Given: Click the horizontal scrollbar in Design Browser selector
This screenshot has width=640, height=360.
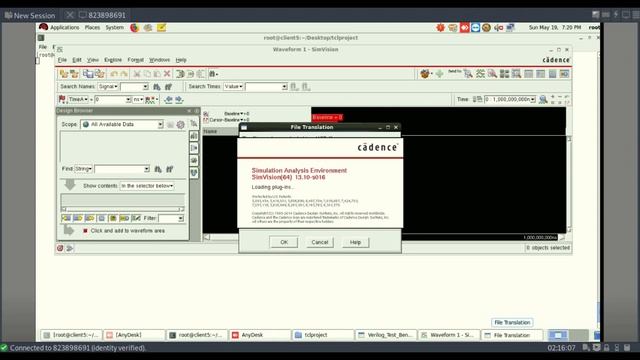Looking at the screenshot, I should 122,209.
